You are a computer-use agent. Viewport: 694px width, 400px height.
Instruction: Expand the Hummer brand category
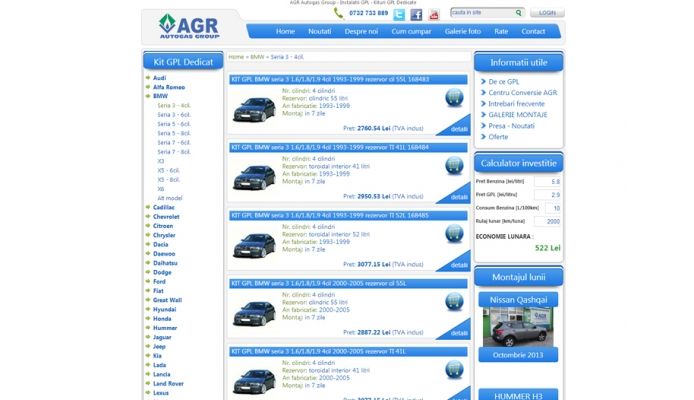[165, 328]
